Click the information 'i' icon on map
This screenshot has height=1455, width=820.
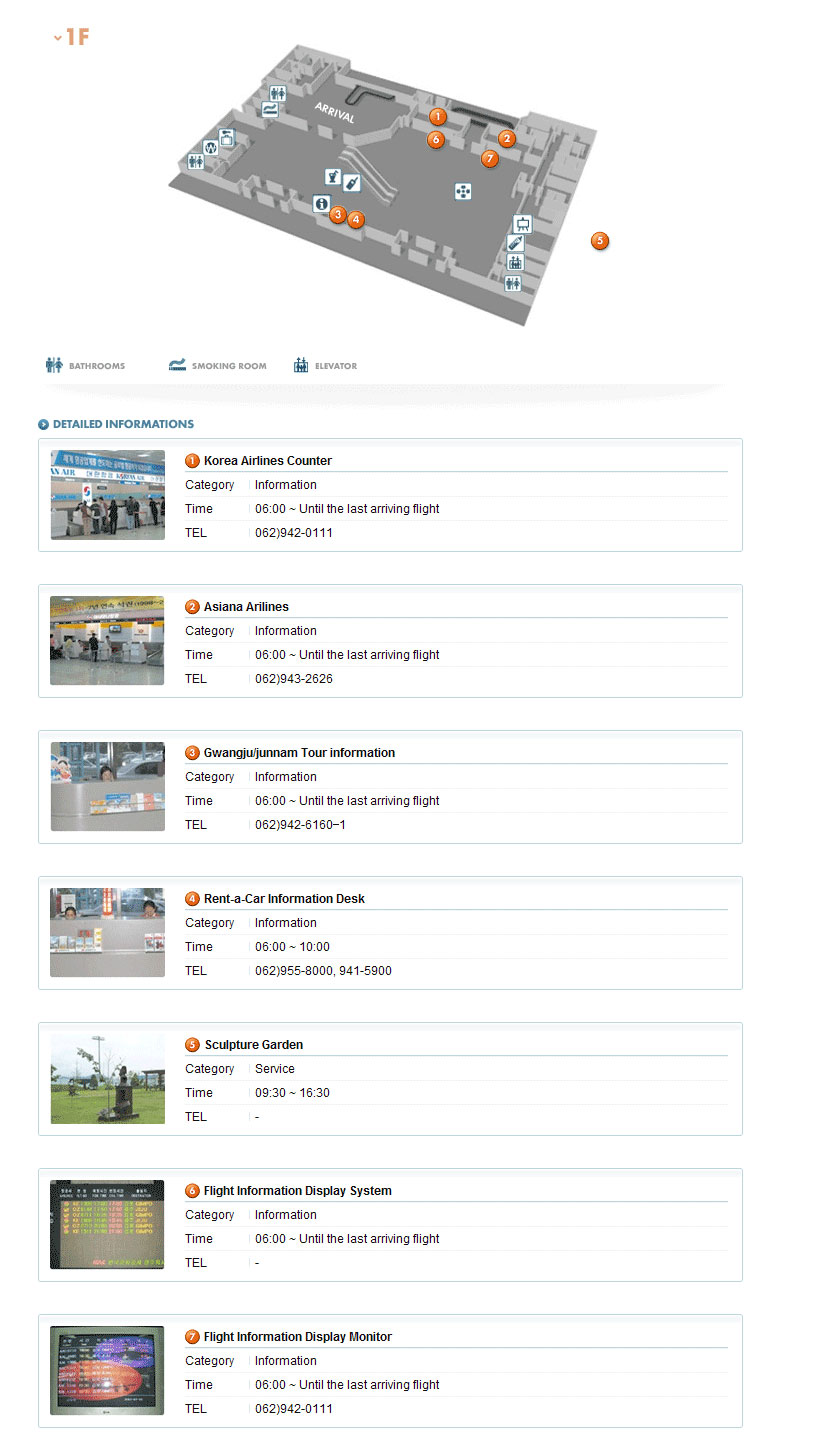[x=321, y=204]
